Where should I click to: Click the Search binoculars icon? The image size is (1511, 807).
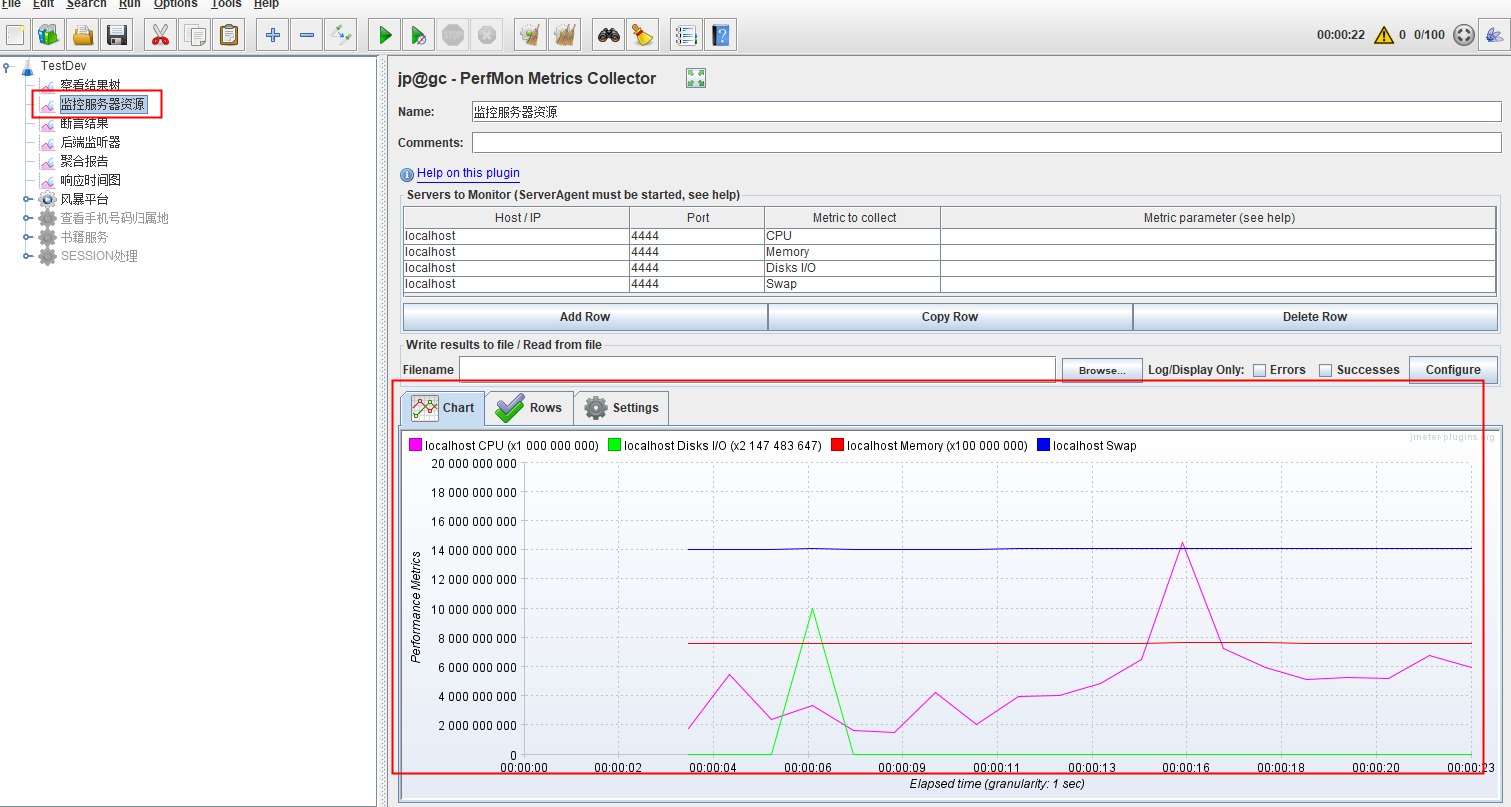pos(608,36)
